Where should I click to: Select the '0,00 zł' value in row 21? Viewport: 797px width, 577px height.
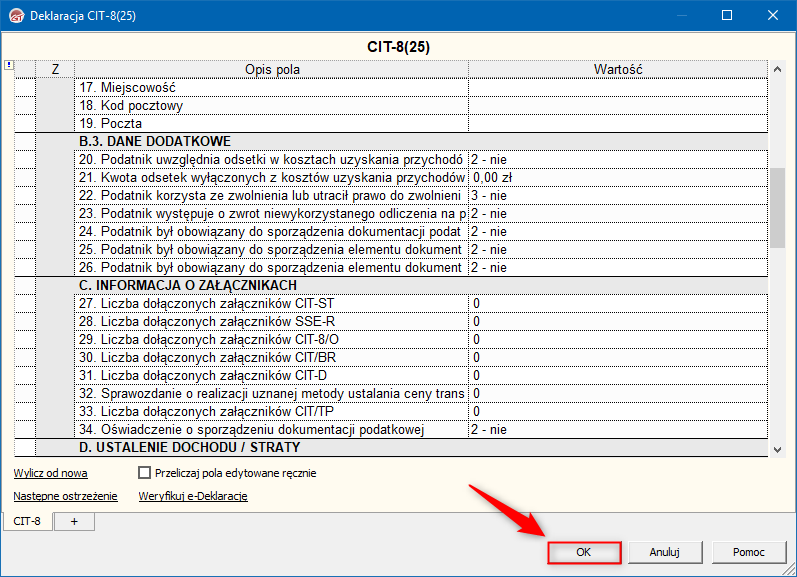click(618, 177)
